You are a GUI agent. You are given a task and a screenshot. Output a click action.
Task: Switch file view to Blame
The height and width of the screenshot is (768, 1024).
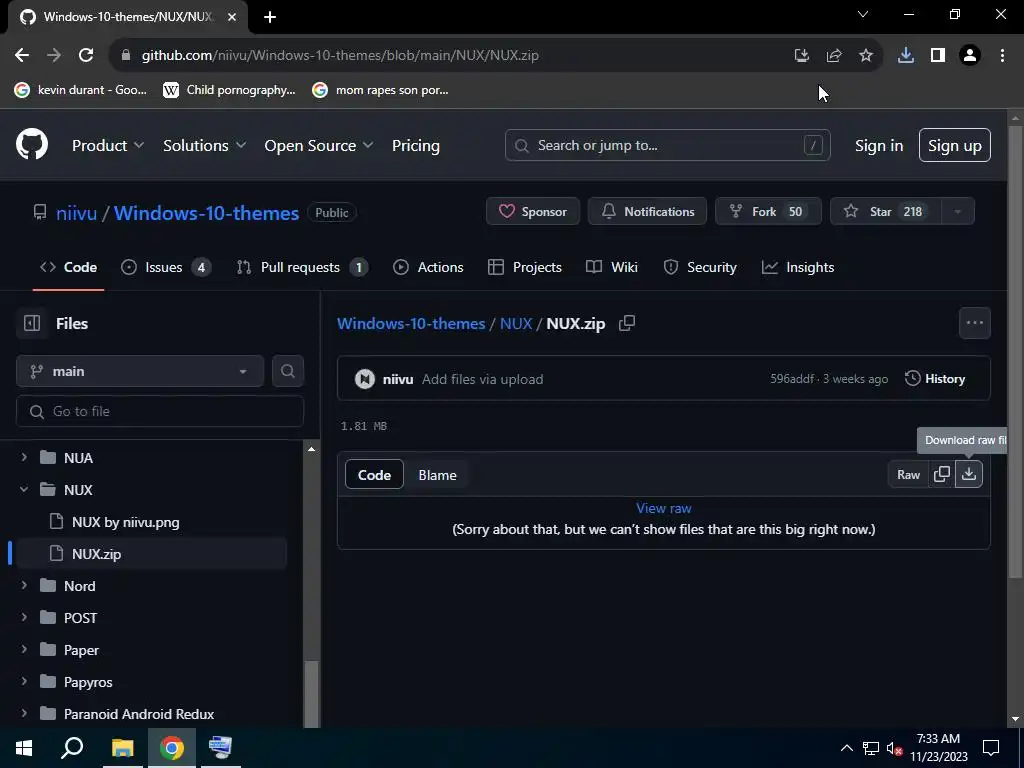437,475
